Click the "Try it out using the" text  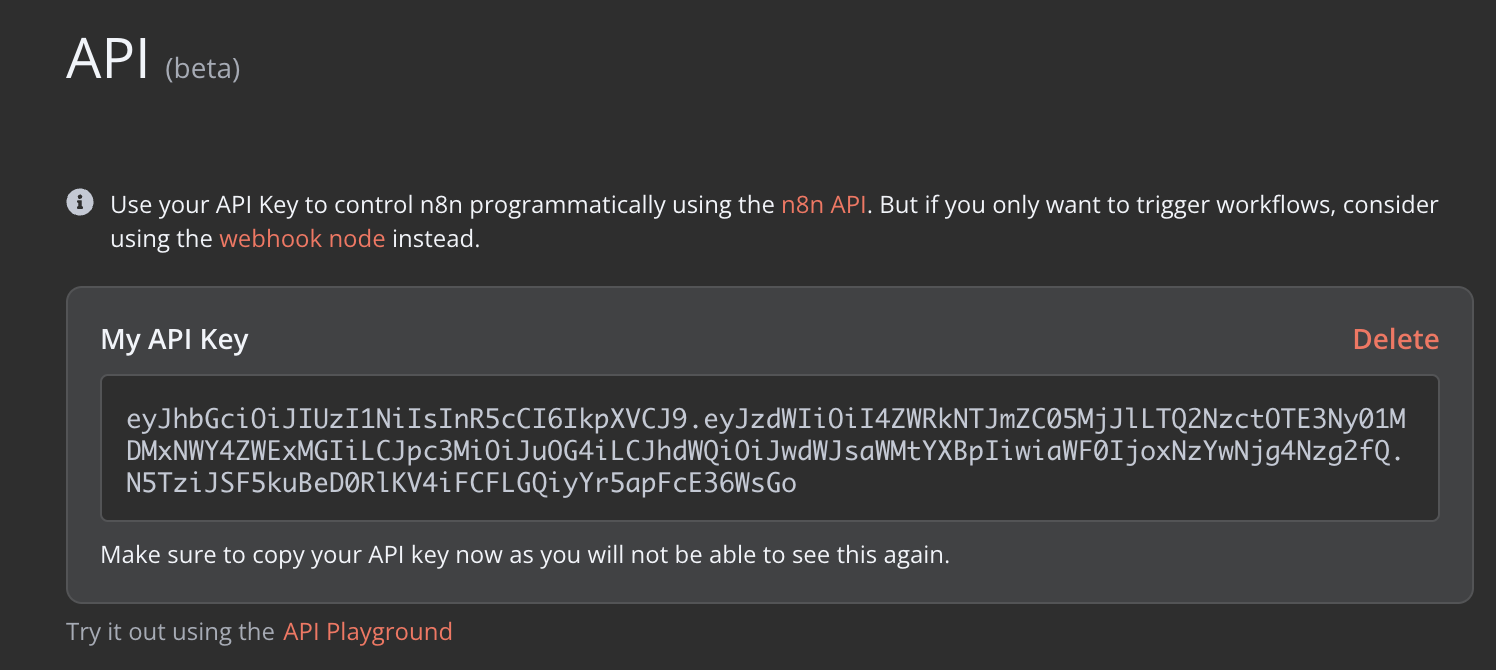click(x=170, y=632)
